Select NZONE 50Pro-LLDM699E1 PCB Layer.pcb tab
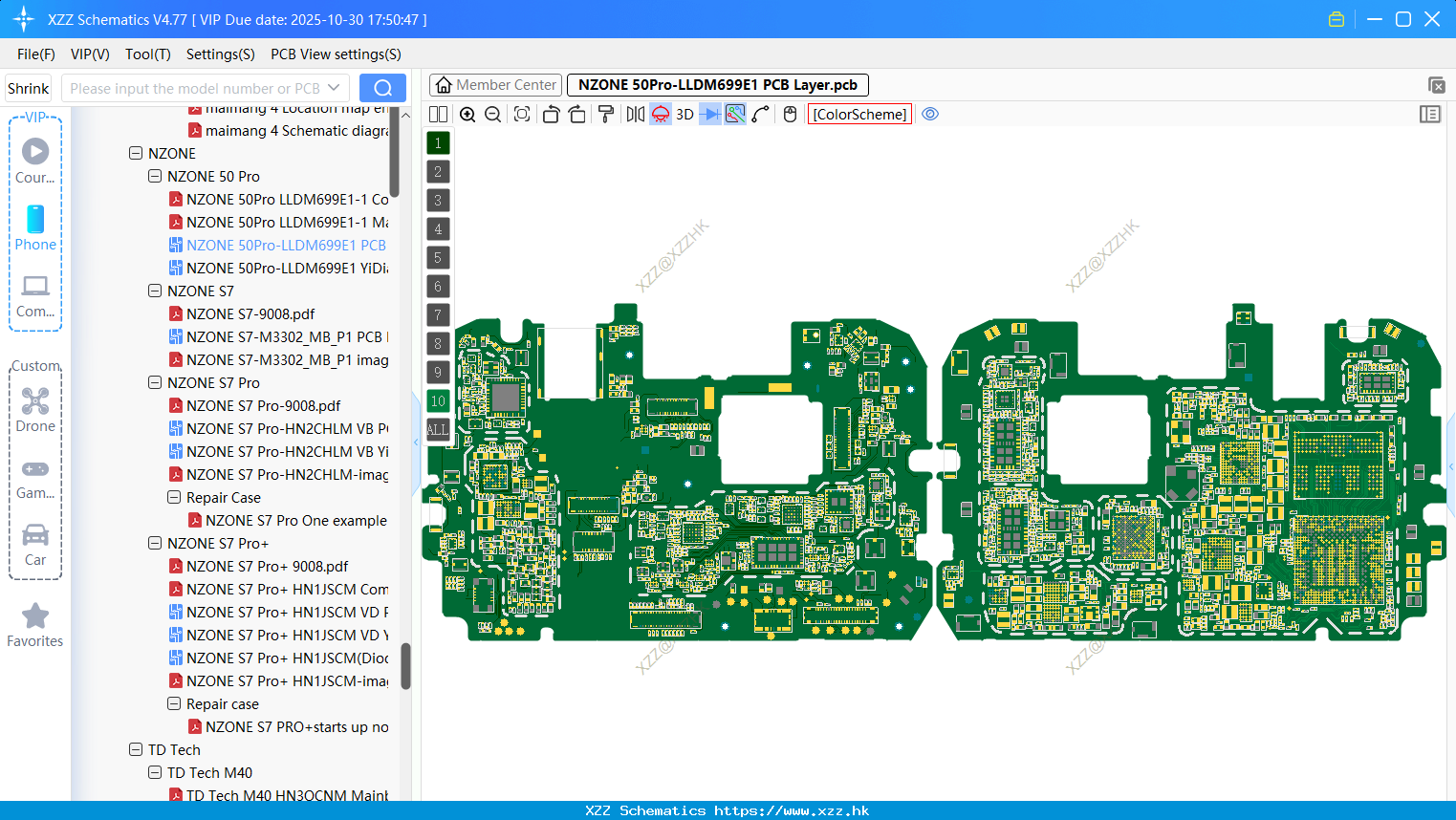 click(718, 85)
